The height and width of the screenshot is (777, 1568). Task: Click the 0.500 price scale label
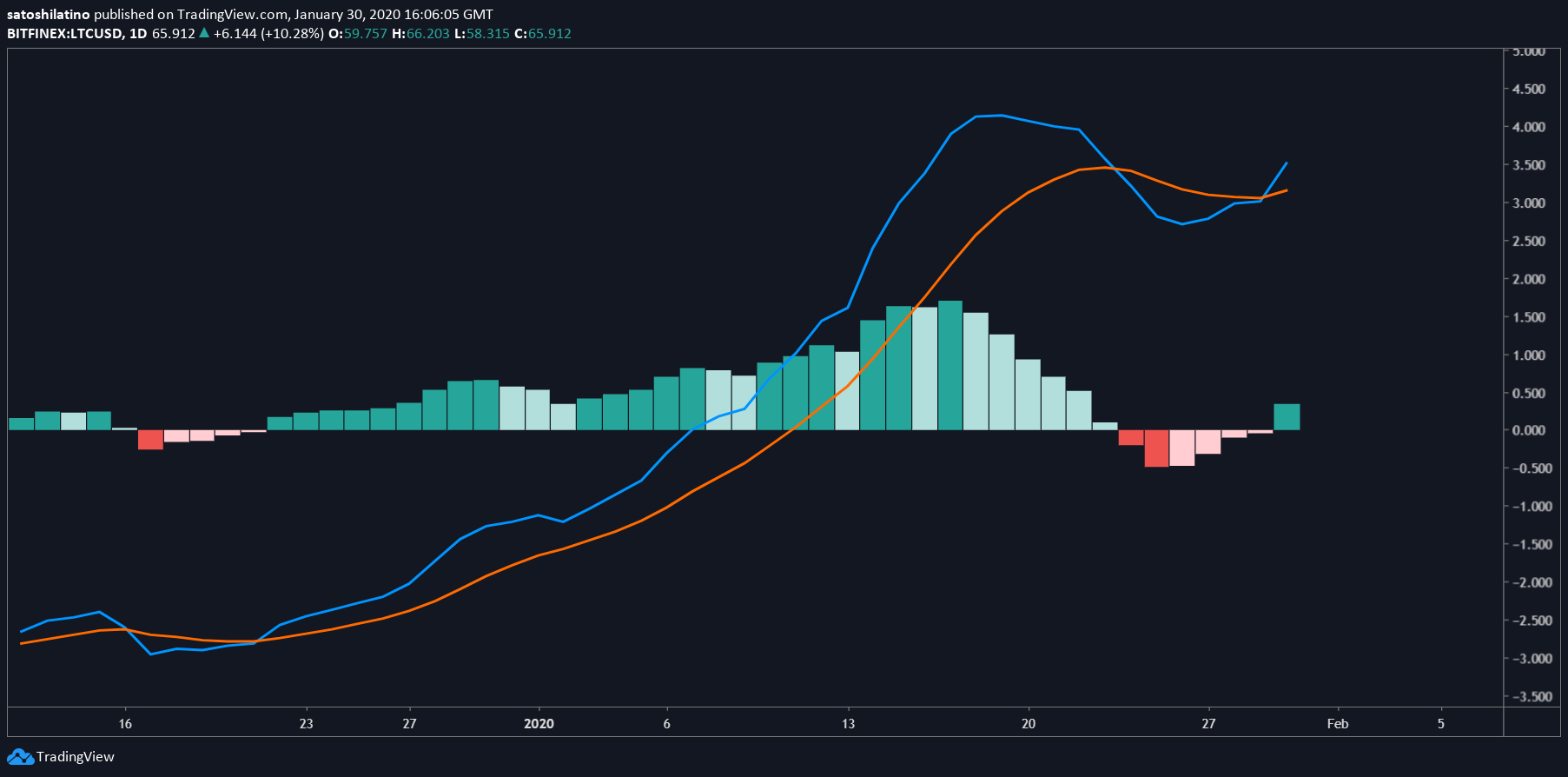(x=1529, y=393)
